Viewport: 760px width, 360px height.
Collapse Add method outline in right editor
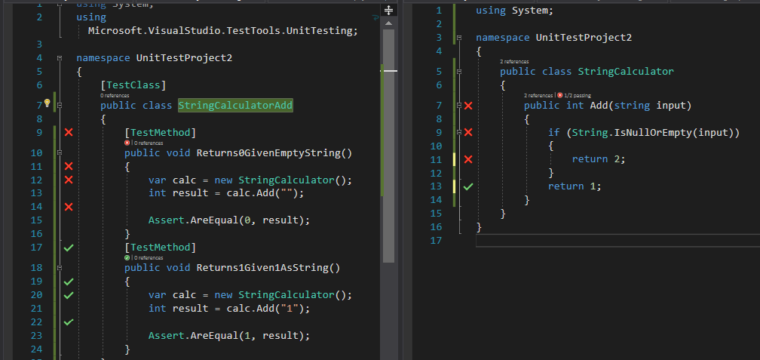(x=459, y=106)
